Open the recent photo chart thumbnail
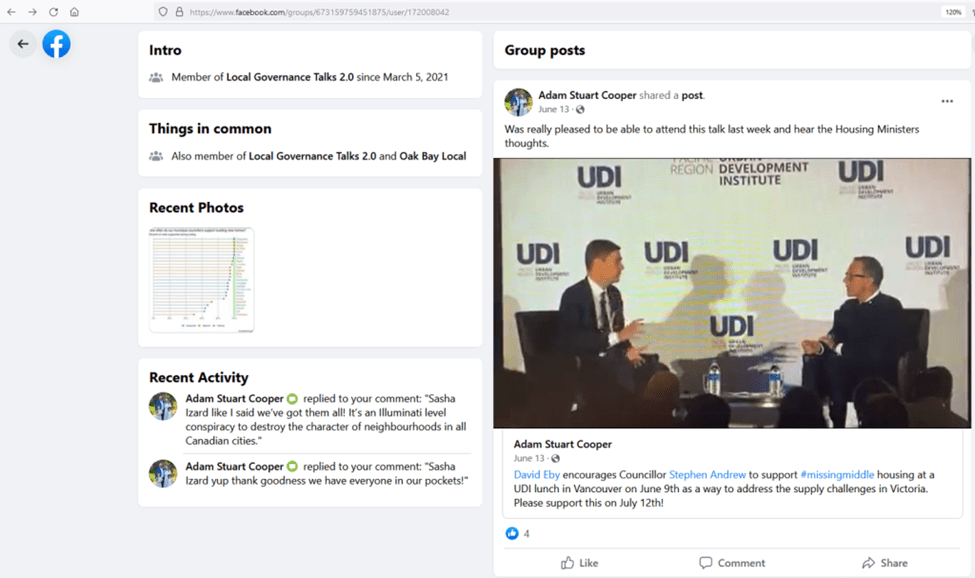 point(201,280)
